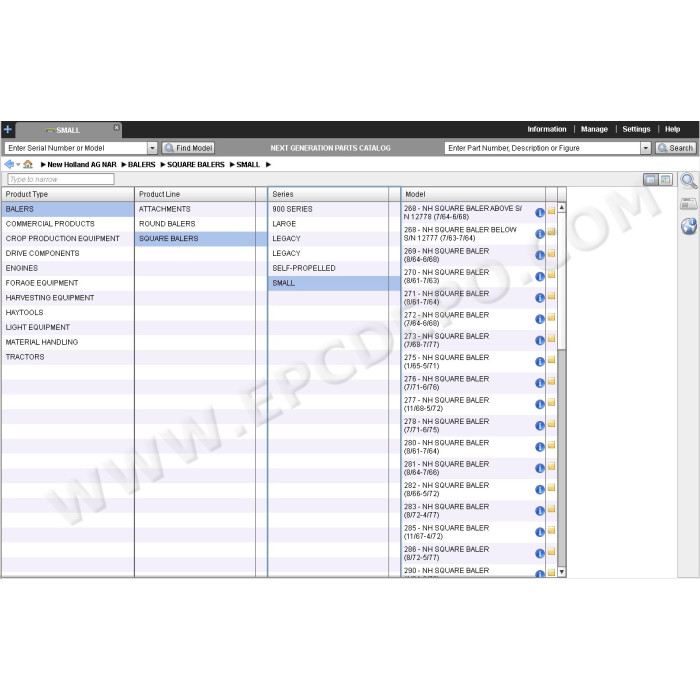Click the Search button

[675, 148]
